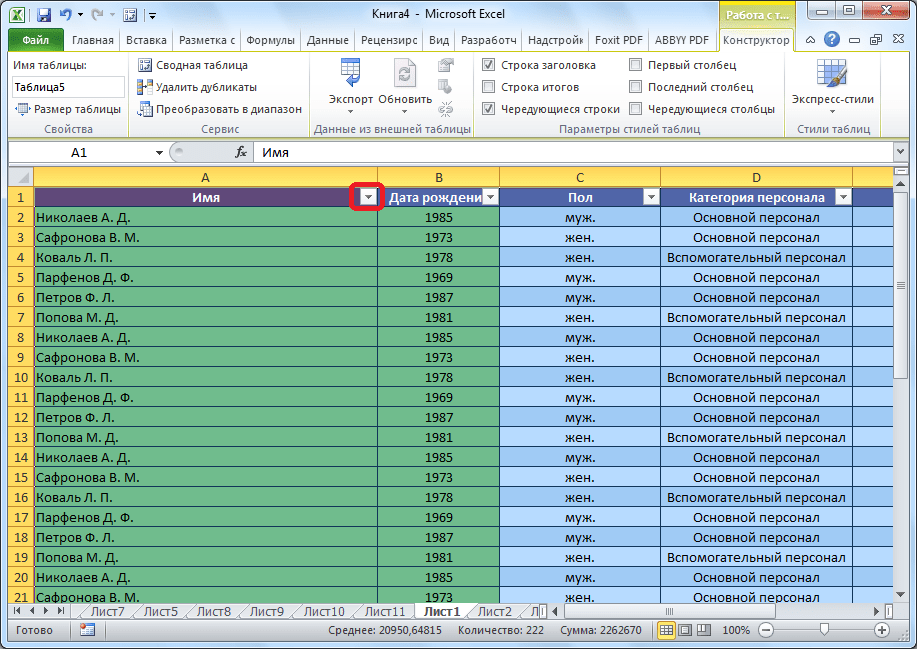Viewport: 917px width, 649px height.
Task: Click the insert function fx icon
Action: pyautogui.click(x=241, y=153)
